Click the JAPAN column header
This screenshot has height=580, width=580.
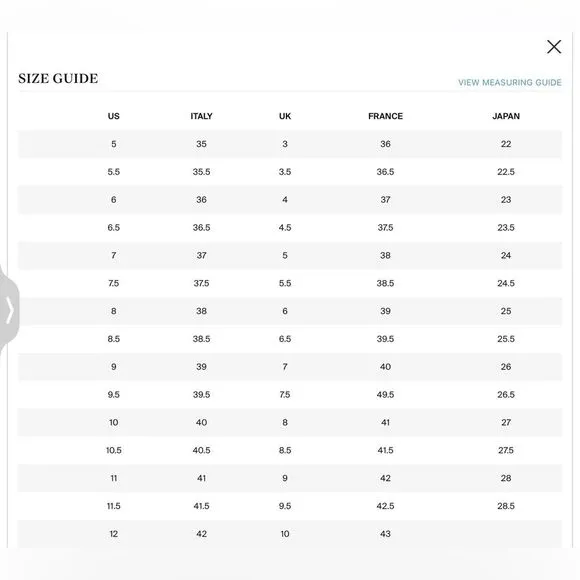point(506,116)
